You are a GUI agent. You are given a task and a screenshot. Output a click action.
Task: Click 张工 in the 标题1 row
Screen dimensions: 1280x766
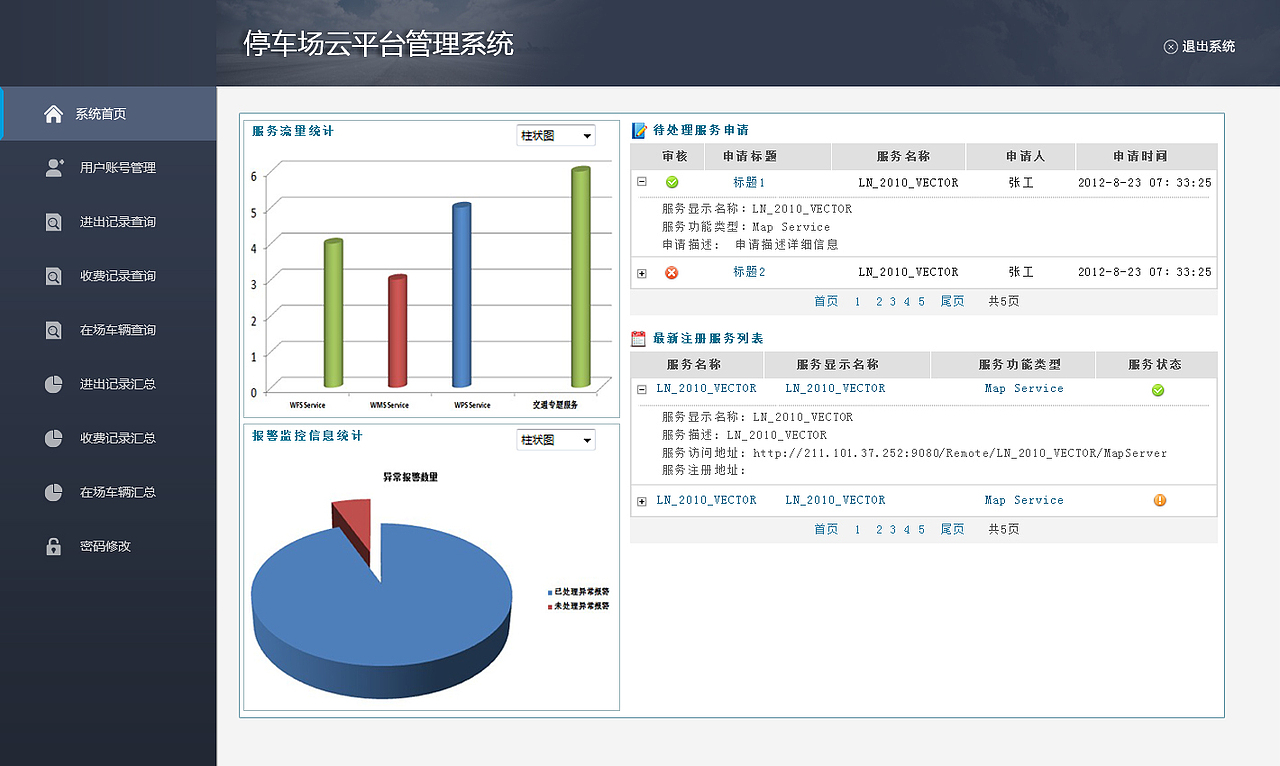click(1021, 183)
